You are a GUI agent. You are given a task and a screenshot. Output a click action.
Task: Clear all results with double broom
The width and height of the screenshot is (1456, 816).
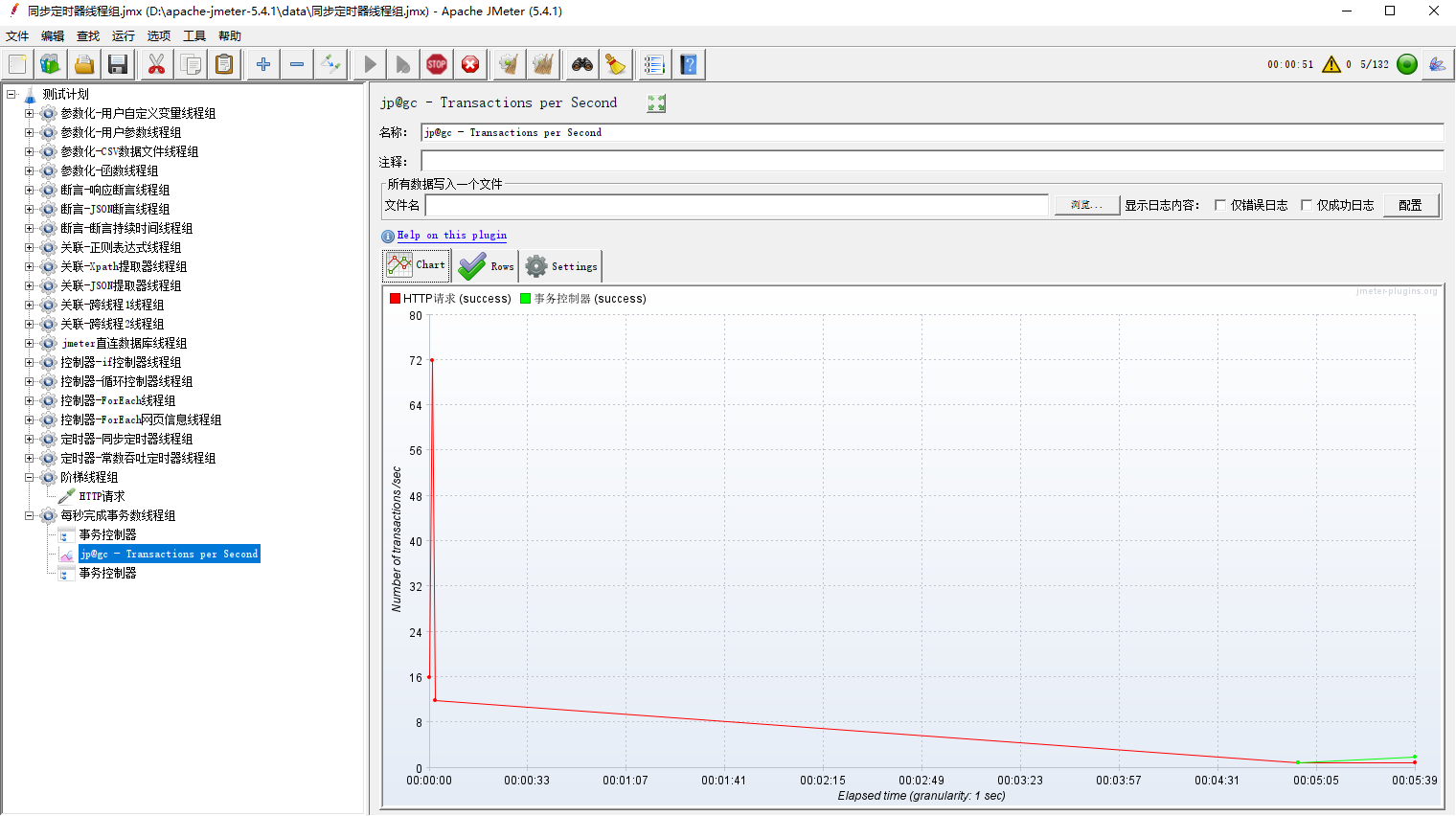(543, 64)
